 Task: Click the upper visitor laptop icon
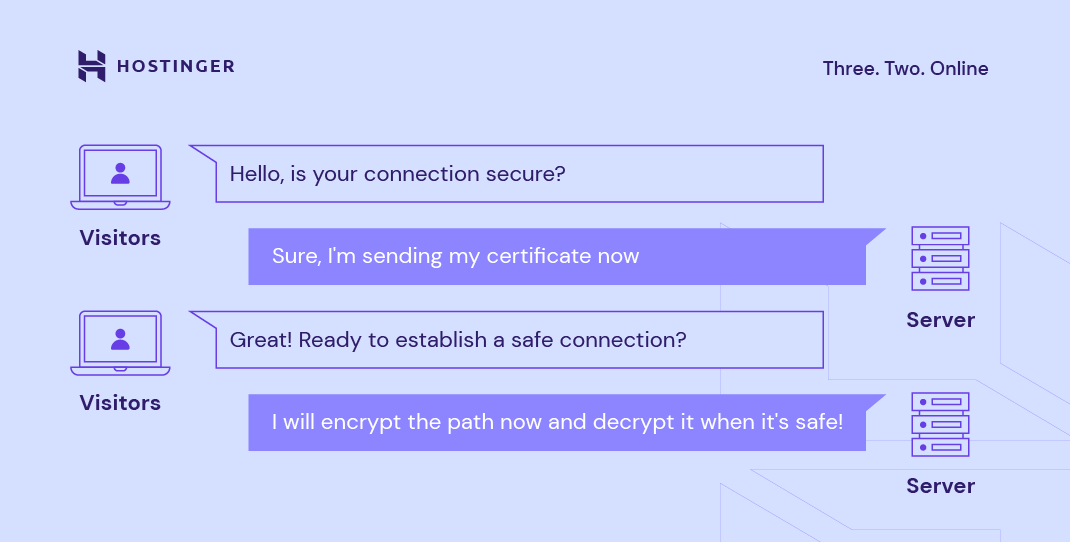[x=120, y=177]
